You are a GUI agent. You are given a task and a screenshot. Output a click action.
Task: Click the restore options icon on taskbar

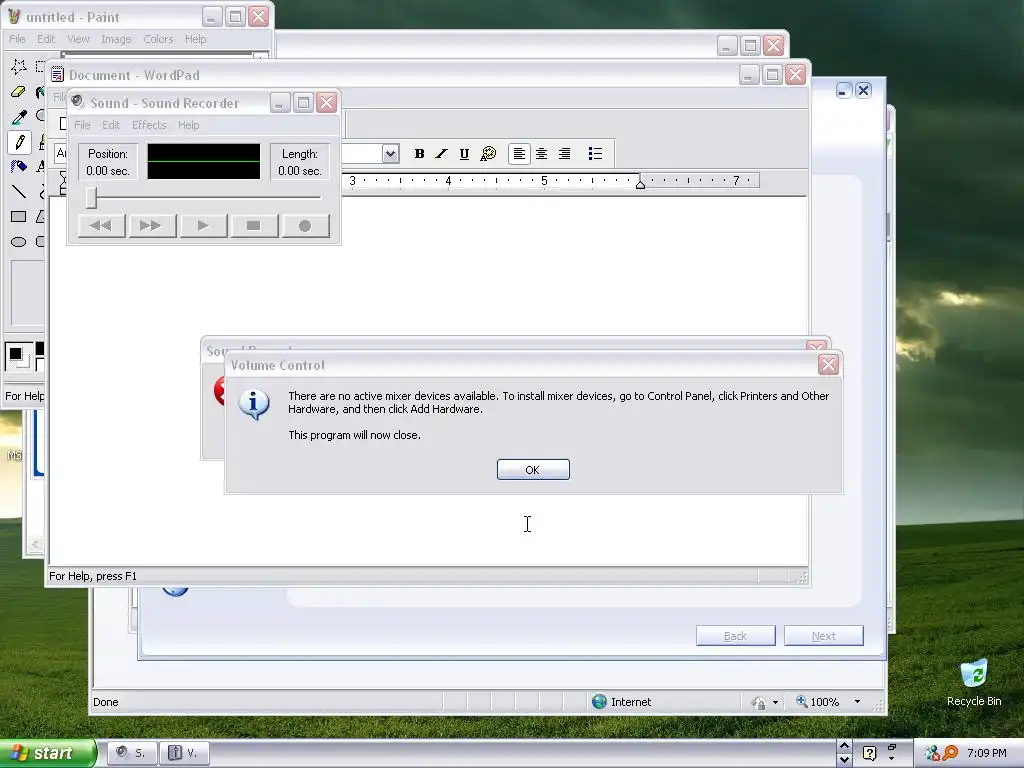tap(891, 748)
